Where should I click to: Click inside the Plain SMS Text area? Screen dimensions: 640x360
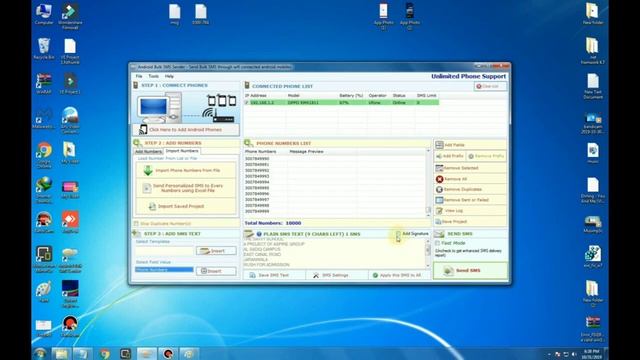pos(334,253)
